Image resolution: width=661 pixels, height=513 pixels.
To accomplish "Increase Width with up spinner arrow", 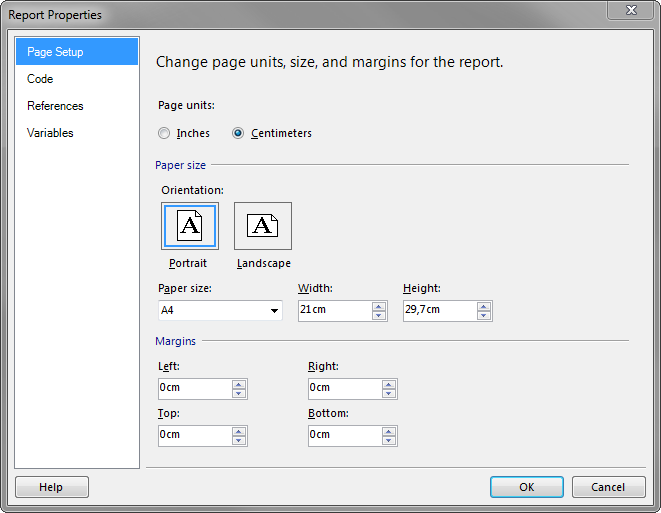I will click(x=379, y=306).
